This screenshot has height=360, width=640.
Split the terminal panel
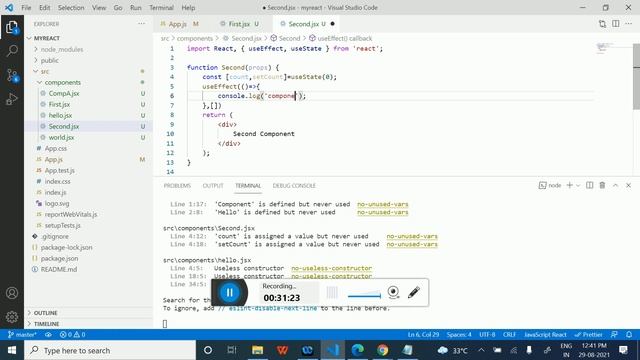pyautogui.click(x=589, y=185)
